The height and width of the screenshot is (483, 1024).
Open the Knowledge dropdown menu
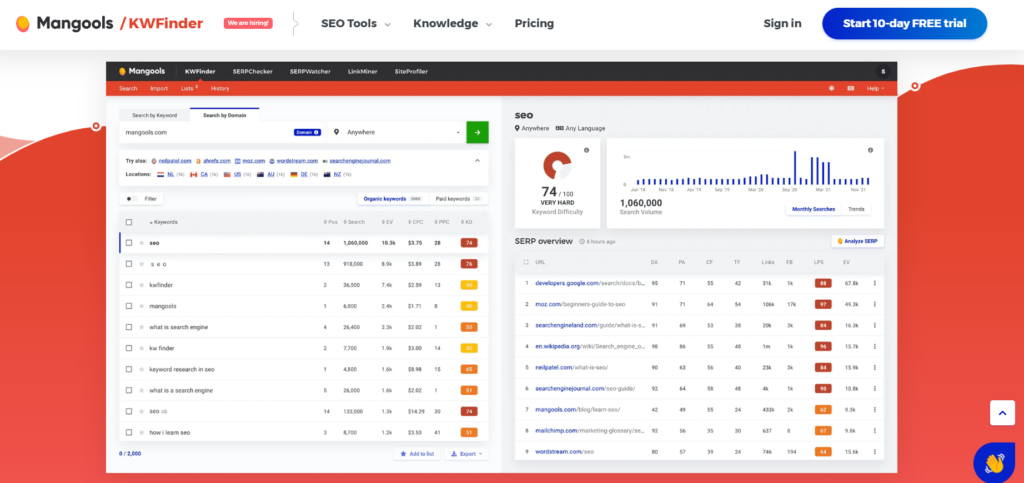453,23
